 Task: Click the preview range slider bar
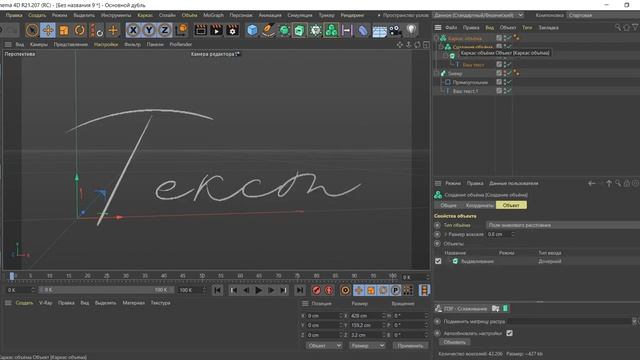[x=106, y=290]
